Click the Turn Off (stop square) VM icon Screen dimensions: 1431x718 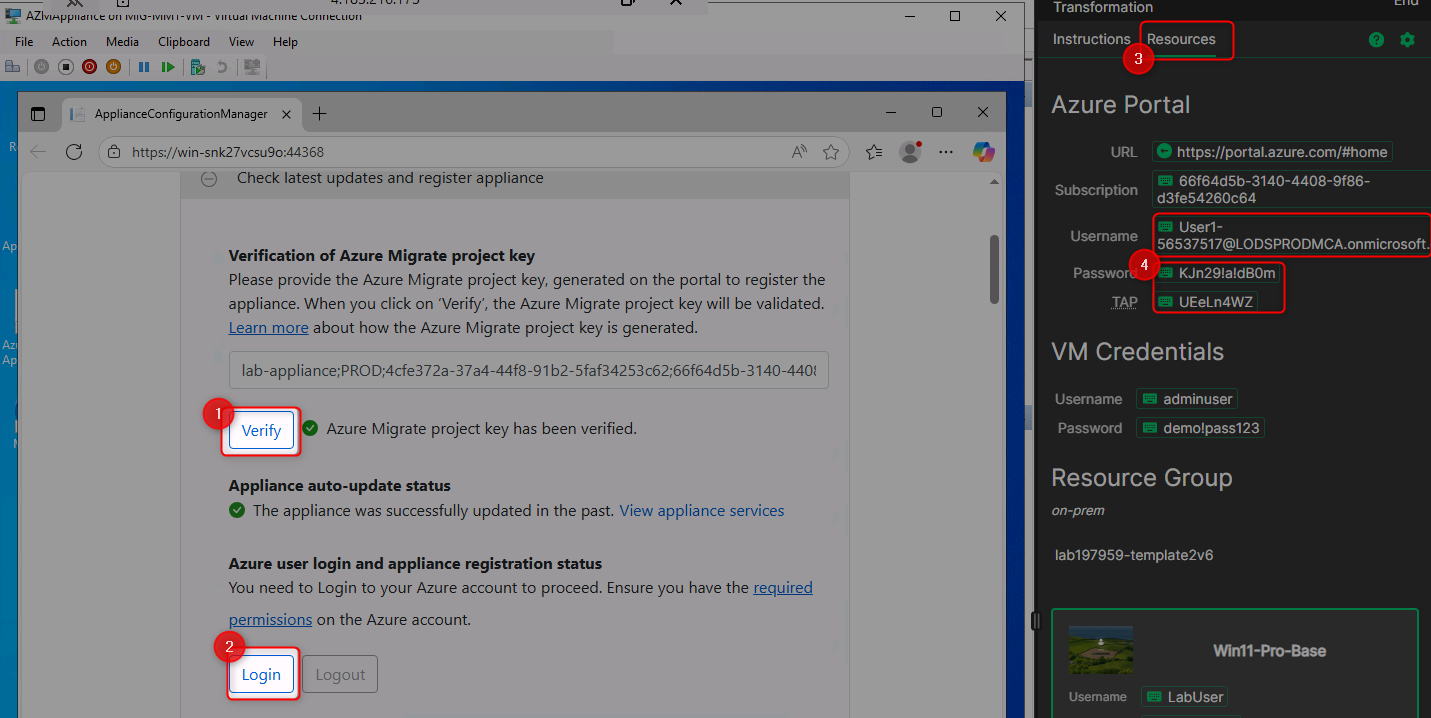(65, 67)
